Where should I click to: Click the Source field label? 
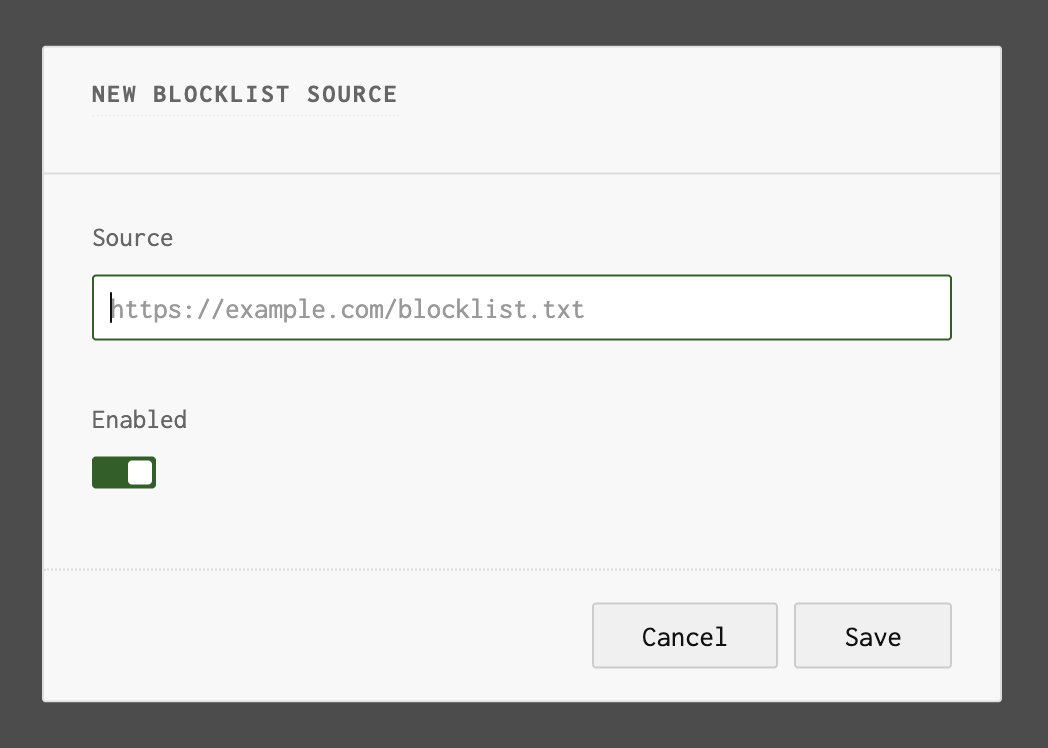(x=132, y=238)
